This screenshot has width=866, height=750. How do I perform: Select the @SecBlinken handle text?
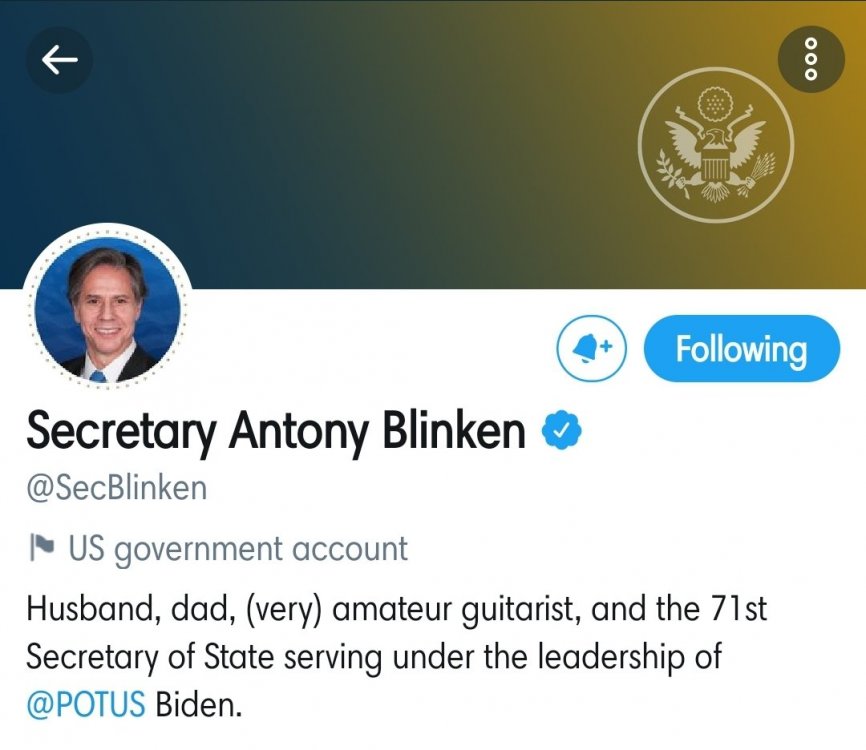(x=116, y=488)
